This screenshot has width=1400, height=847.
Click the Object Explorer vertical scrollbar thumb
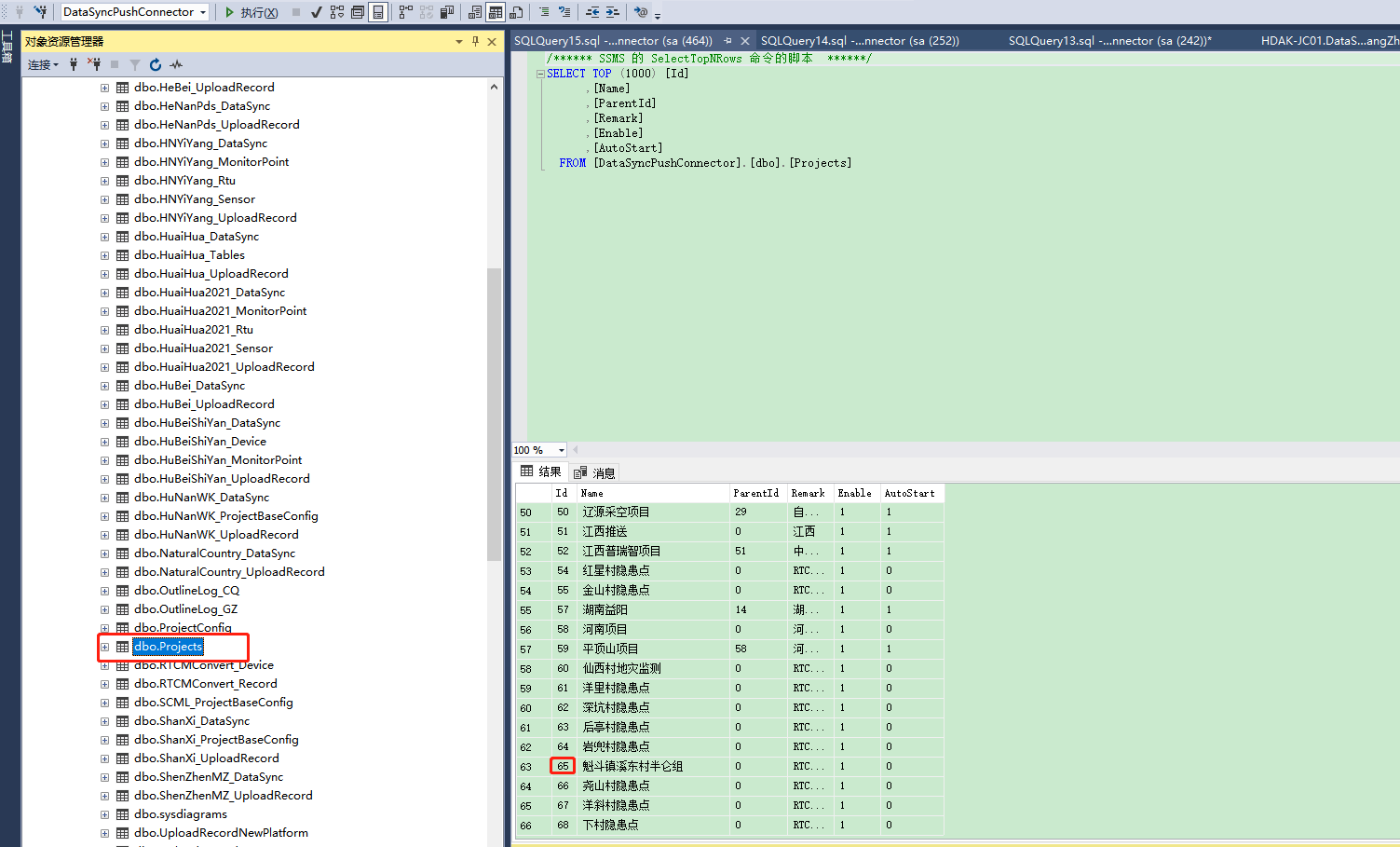point(494,414)
